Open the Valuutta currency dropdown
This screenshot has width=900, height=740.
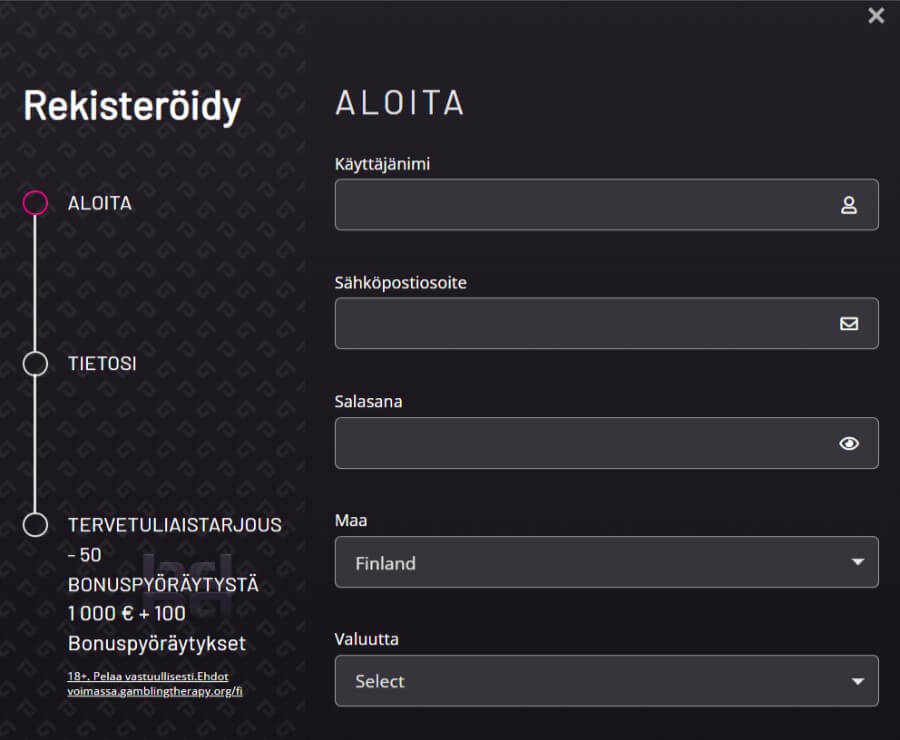tap(590, 681)
